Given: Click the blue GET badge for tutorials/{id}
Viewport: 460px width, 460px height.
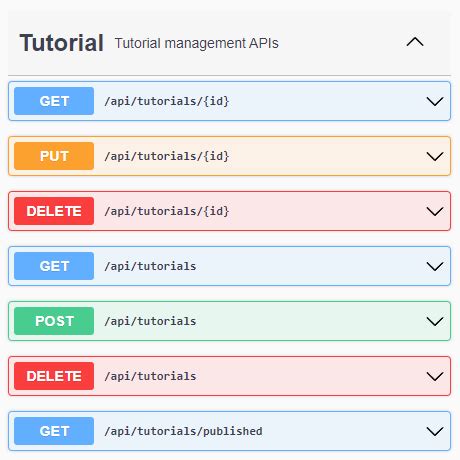Looking at the screenshot, I should (54, 101).
